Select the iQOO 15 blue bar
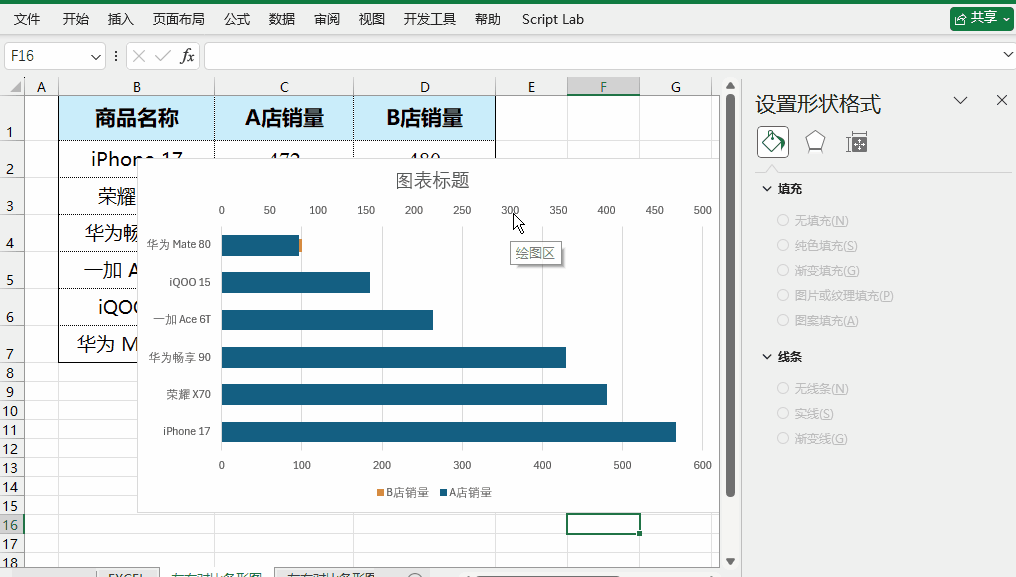1016x577 pixels. pos(295,282)
